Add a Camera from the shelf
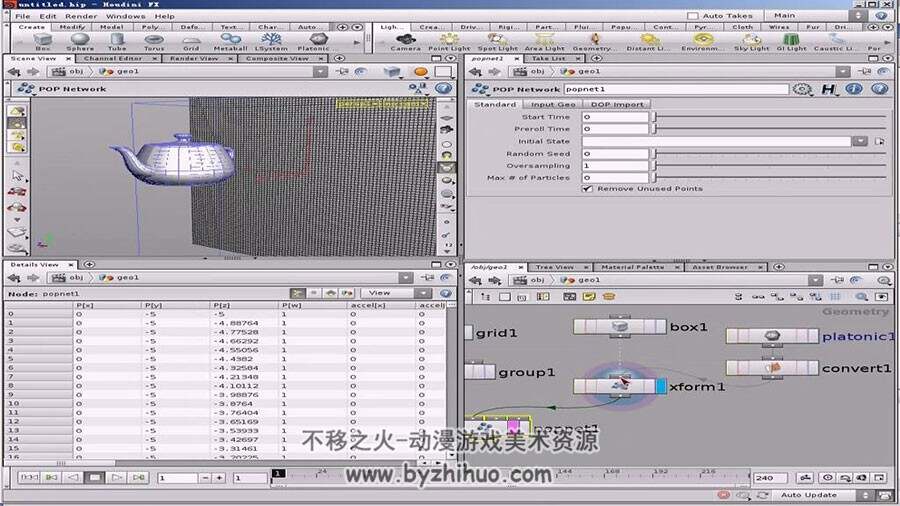Image resolution: width=900 pixels, height=506 pixels. pyautogui.click(x=406, y=42)
